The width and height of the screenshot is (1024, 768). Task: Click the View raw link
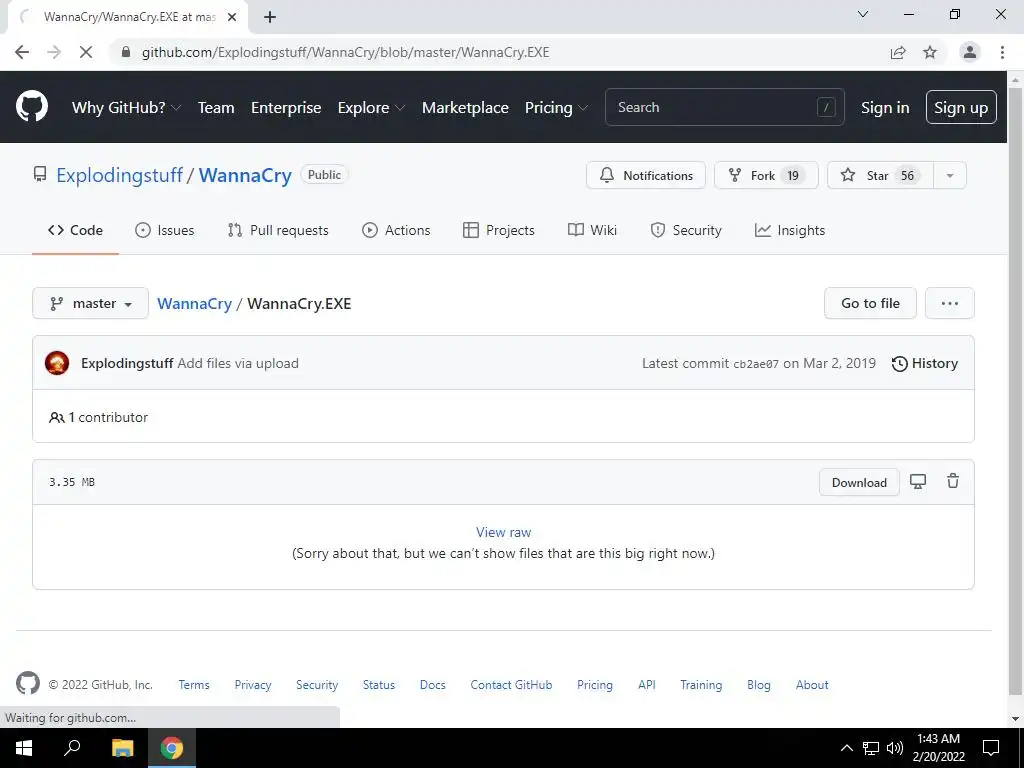click(504, 532)
